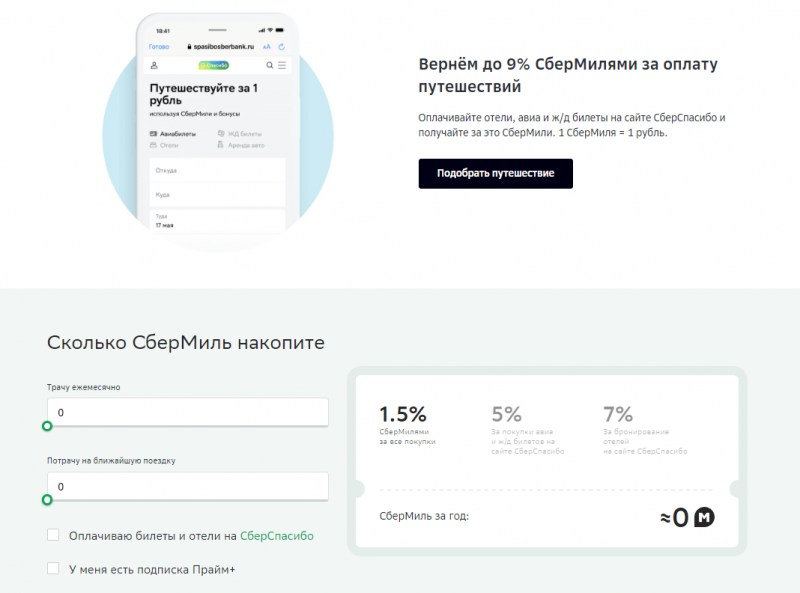Switch to the Отели tab
The image size is (800, 593).
[x=168, y=146]
